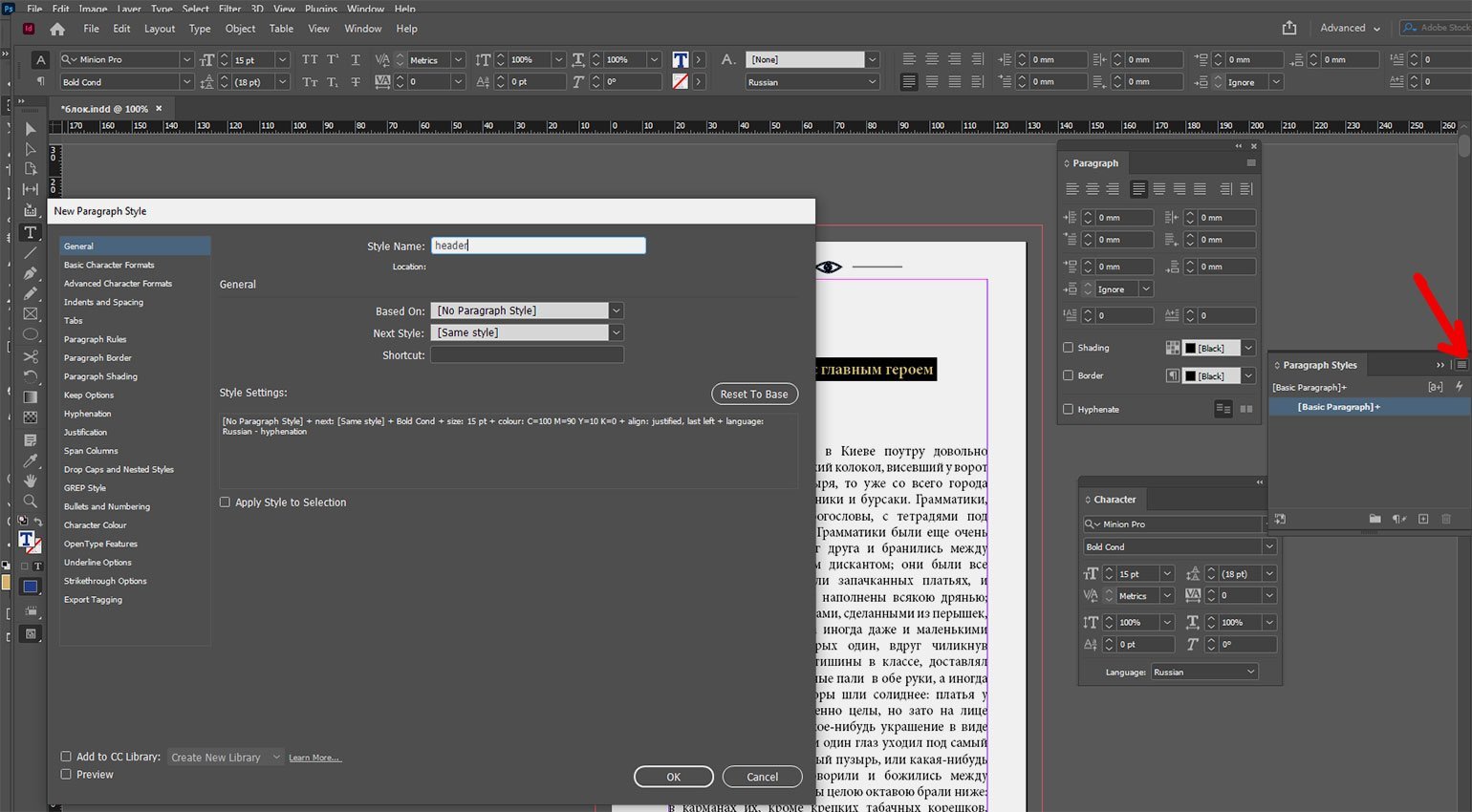Expand the Next Style dropdown

[617, 332]
